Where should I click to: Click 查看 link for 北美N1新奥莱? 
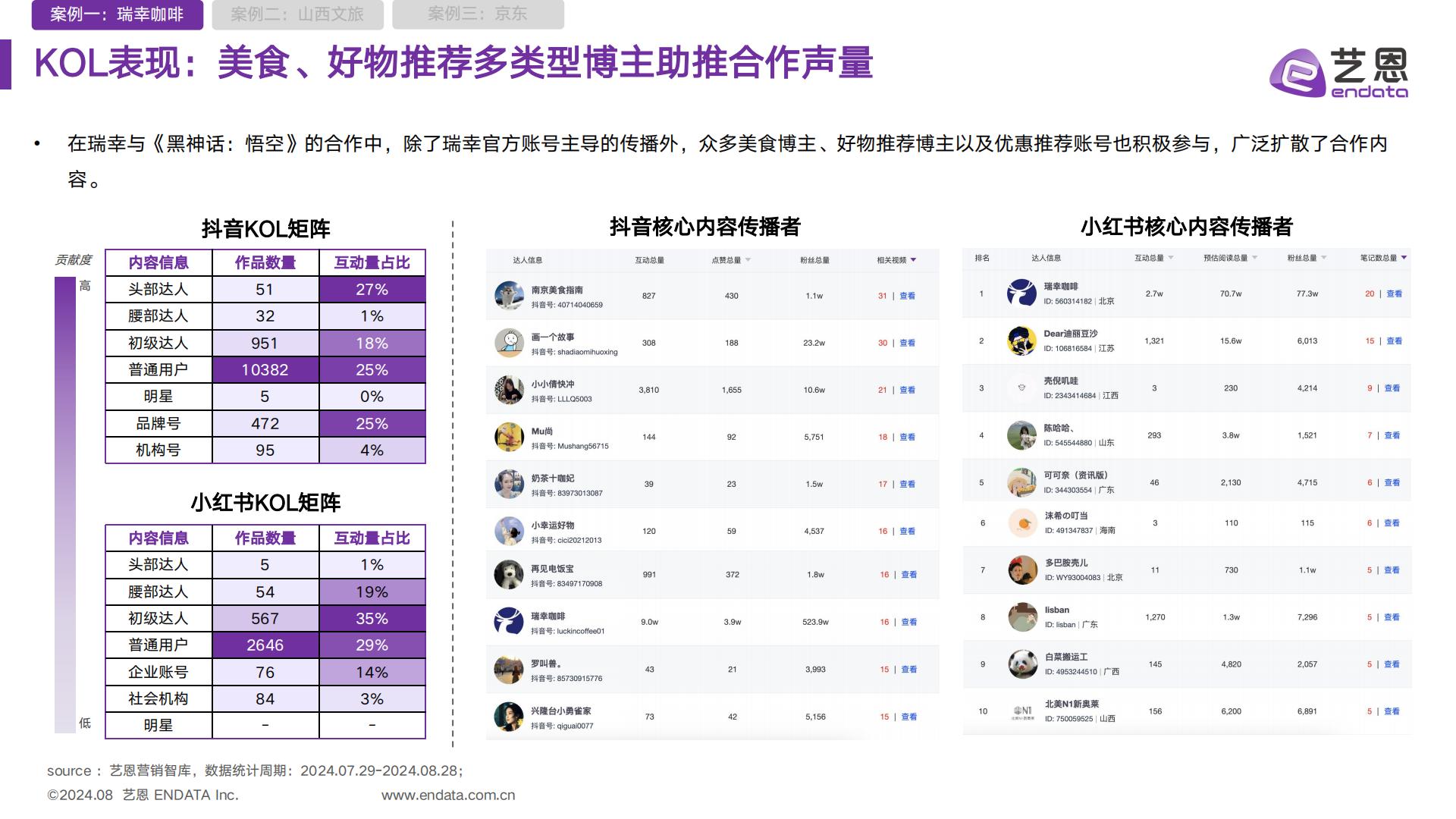point(1392,711)
